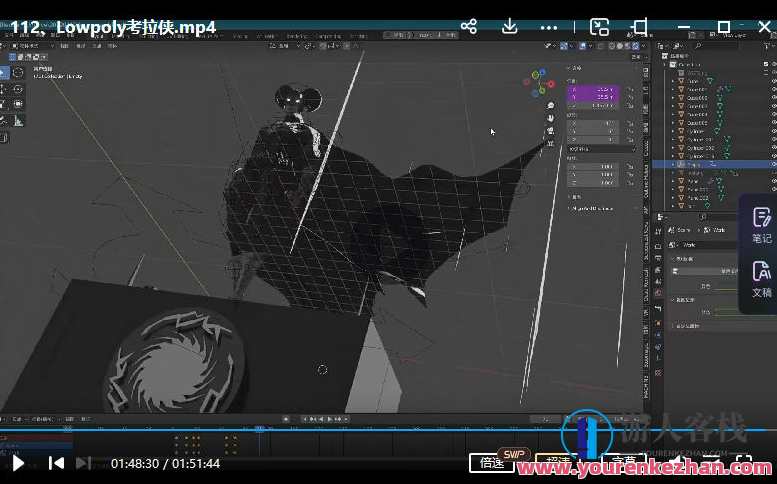Screen dimensions: 777x484
Task: Toggle the viewport gizmo display
Action: point(564,46)
